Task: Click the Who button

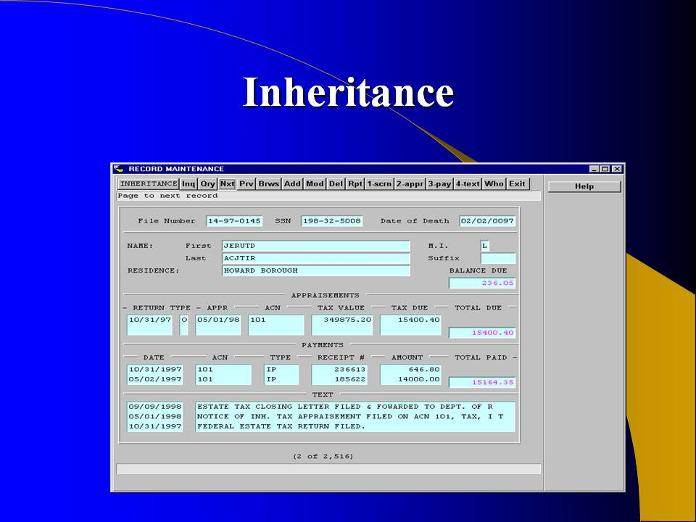Action: (494, 184)
